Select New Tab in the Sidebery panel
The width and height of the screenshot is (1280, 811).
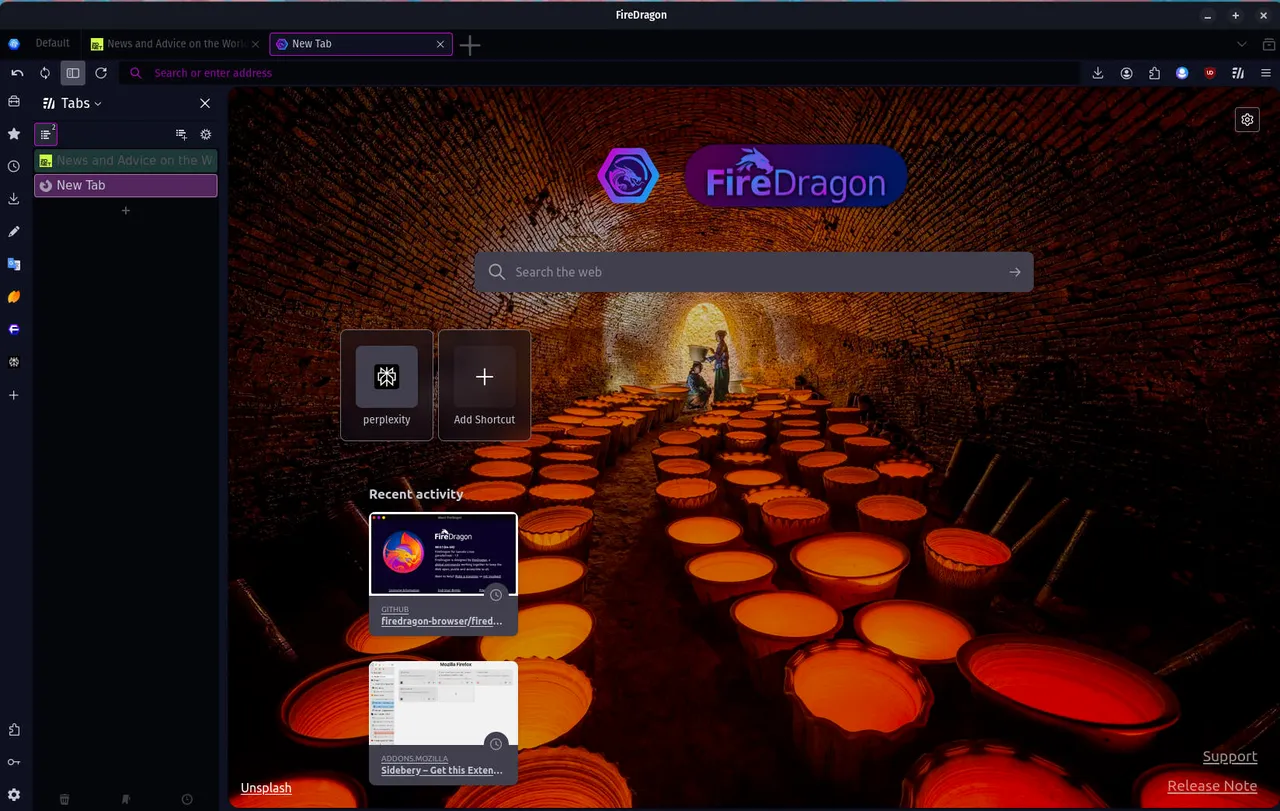coord(126,185)
